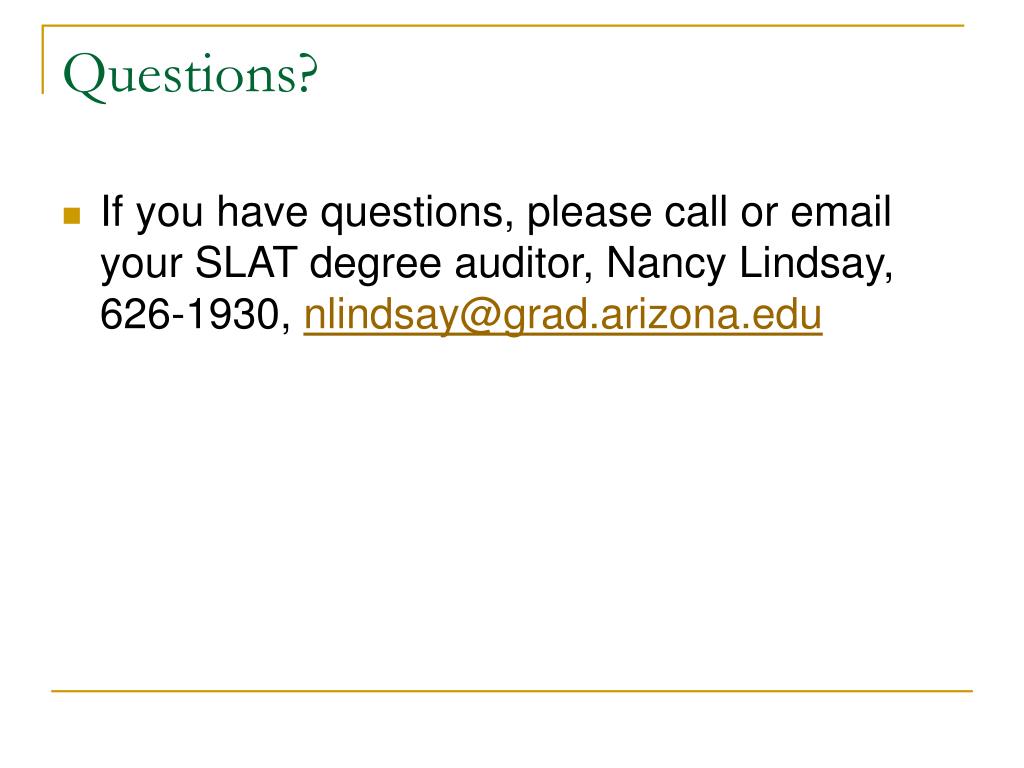Click the word "have" in the first line
1024x768 pixels.
click(262, 212)
